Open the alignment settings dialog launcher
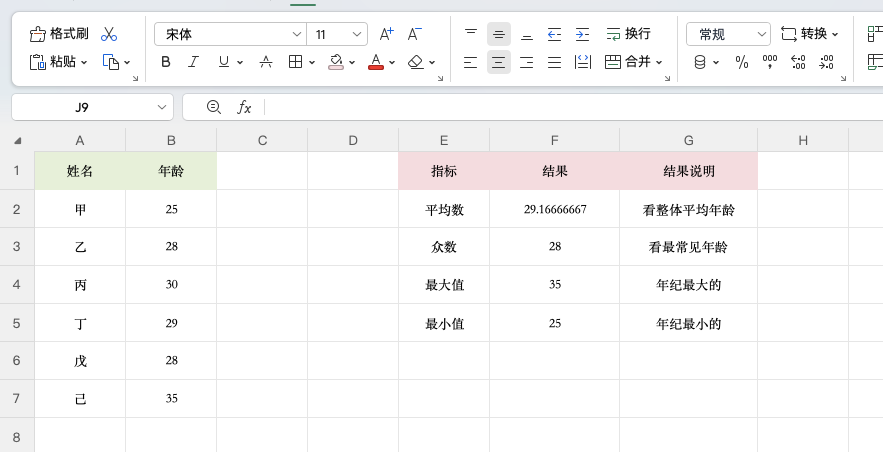The height and width of the screenshot is (452, 883). (667, 79)
